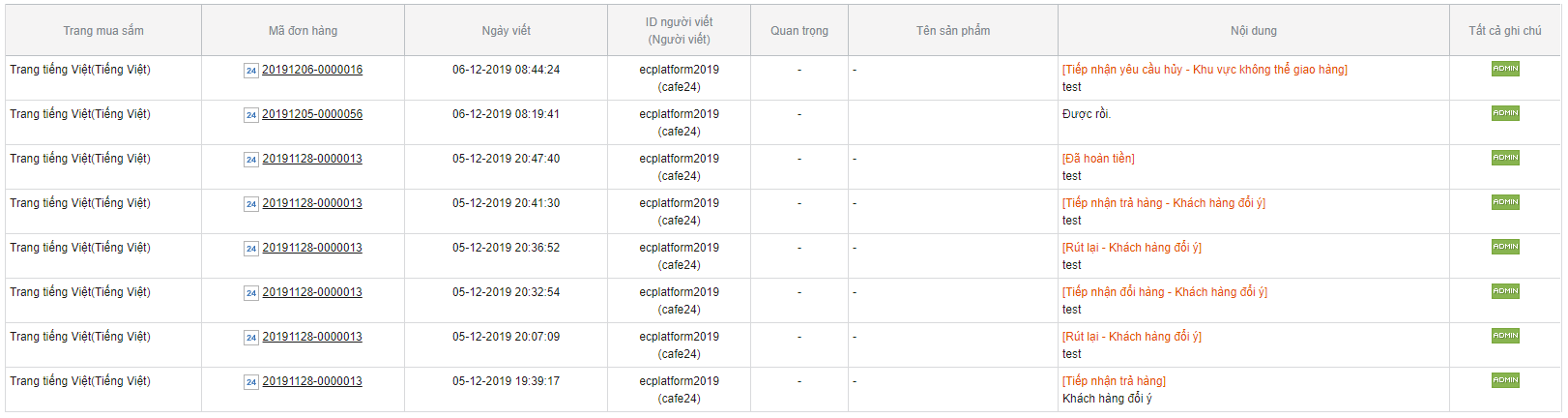Click ADMIN badge in the 'Được rồi.' row
The height and width of the screenshot is (418, 1568).
click(1505, 113)
